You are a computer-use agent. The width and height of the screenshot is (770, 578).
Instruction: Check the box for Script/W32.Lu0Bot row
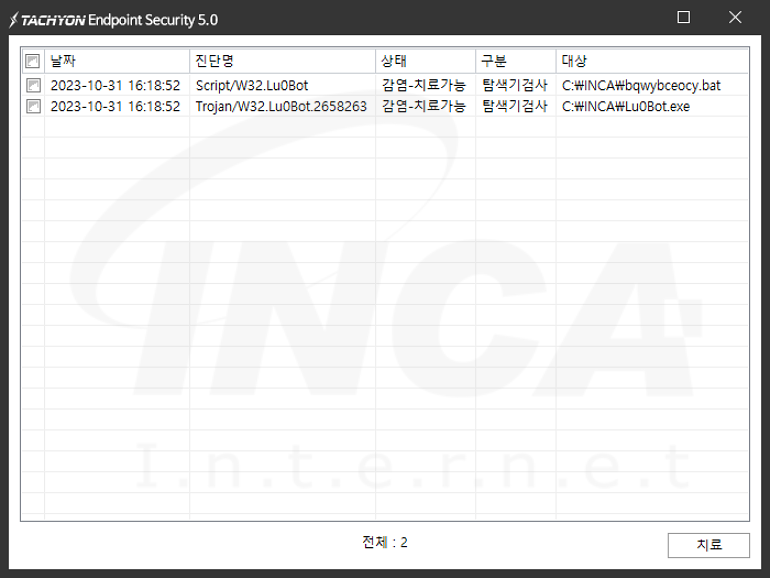click(33, 85)
